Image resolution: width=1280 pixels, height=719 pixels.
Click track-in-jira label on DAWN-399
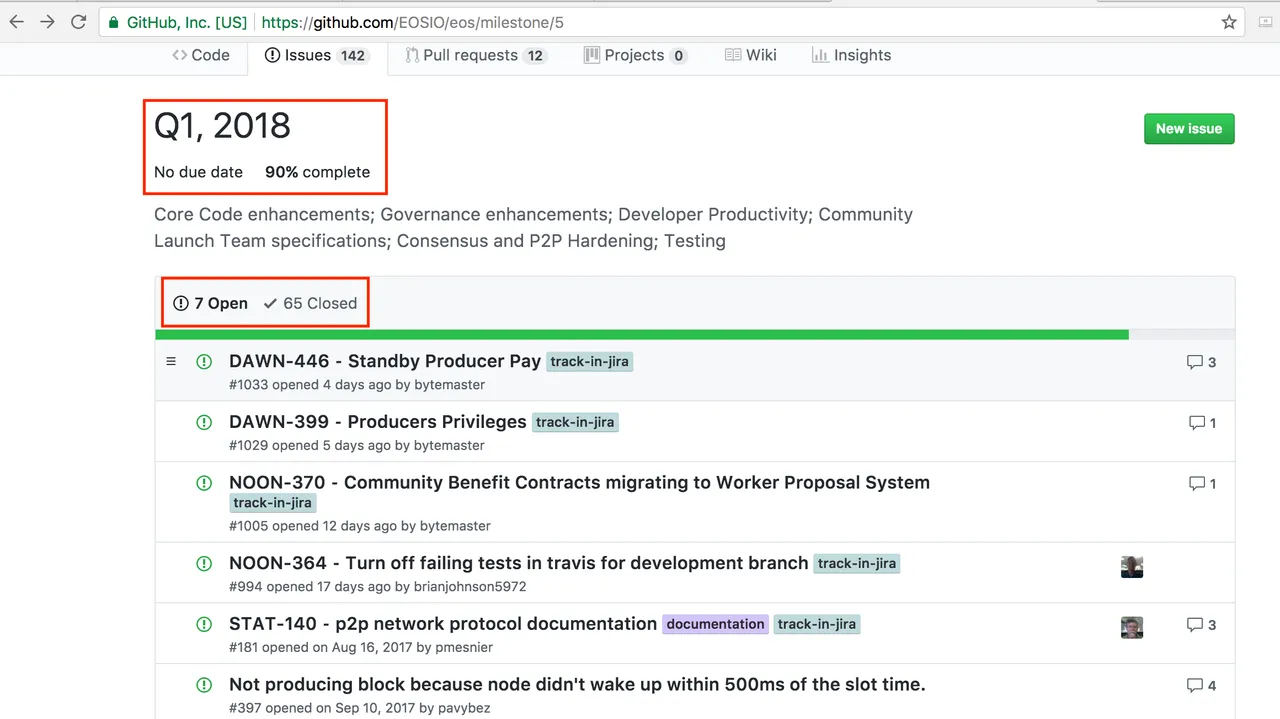click(575, 423)
